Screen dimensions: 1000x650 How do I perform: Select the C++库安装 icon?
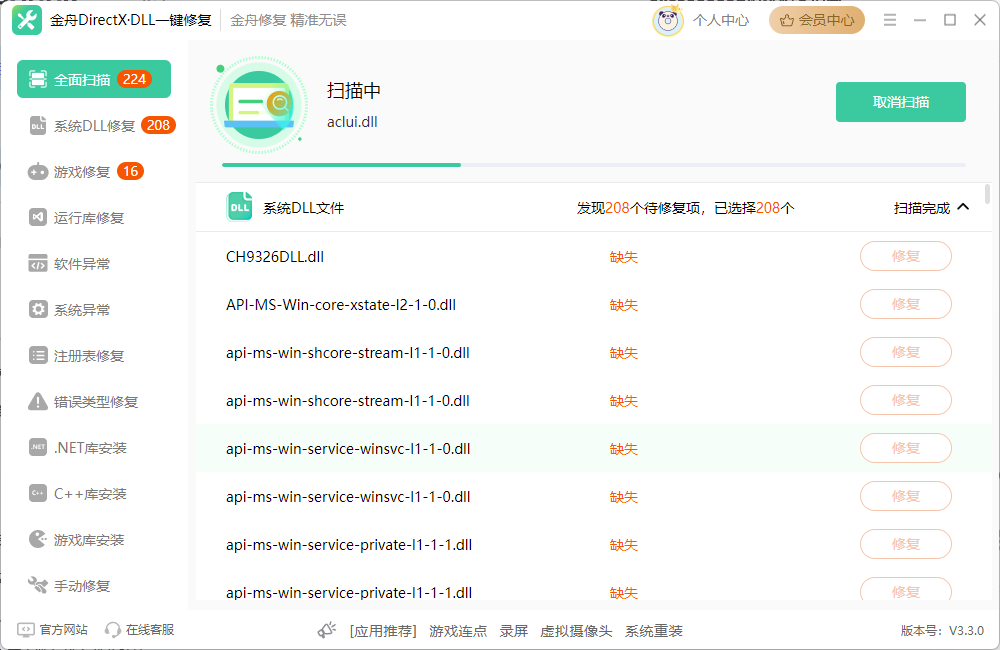tap(38, 493)
